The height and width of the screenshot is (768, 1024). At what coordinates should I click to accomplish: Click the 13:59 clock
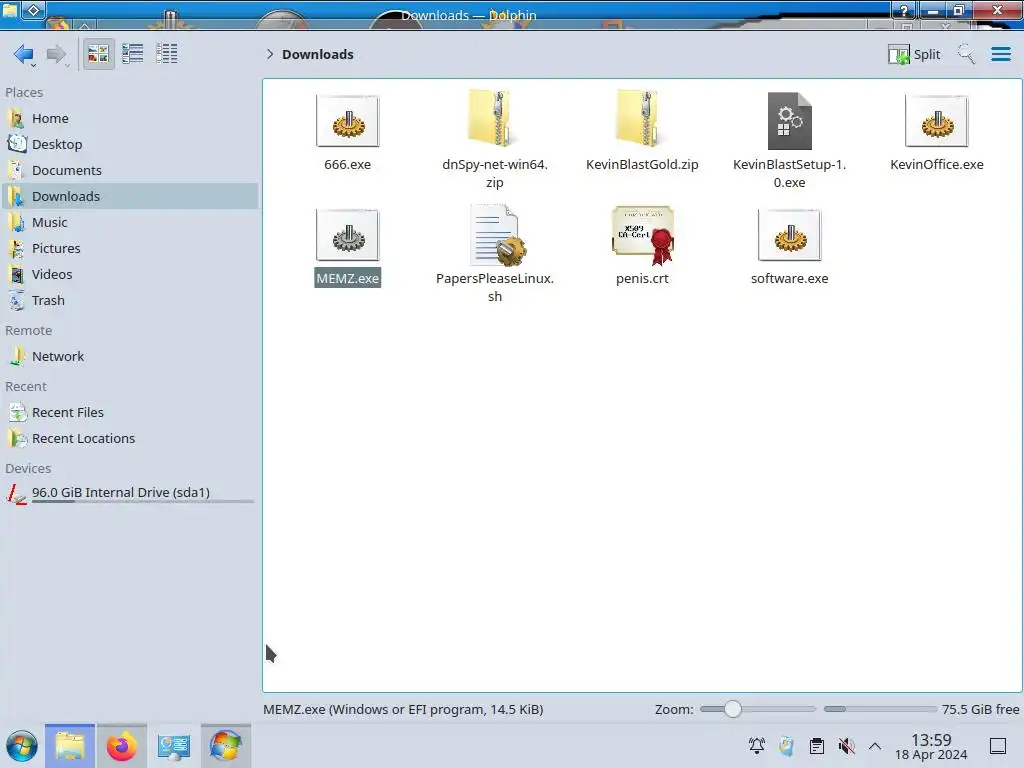pyautogui.click(x=931, y=740)
